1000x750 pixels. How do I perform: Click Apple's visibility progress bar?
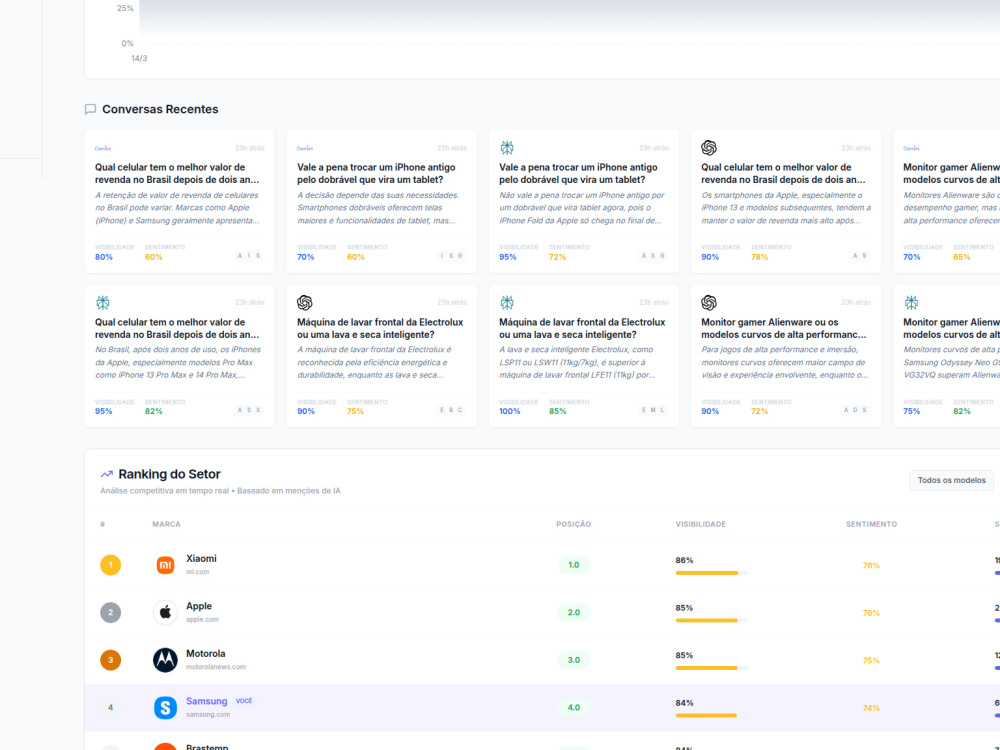pyautogui.click(x=712, y=621)
